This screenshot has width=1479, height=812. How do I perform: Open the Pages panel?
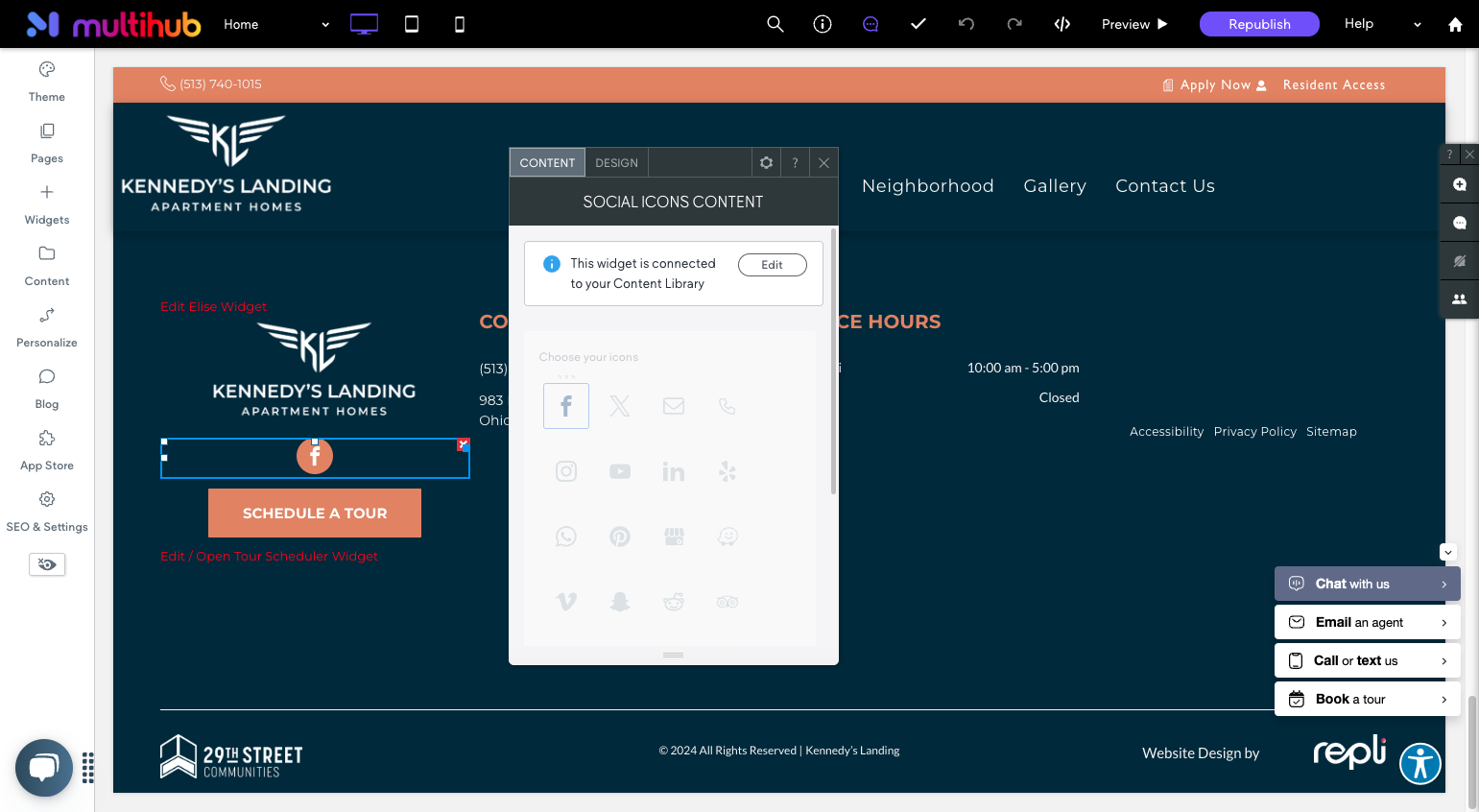click(47, 143)
